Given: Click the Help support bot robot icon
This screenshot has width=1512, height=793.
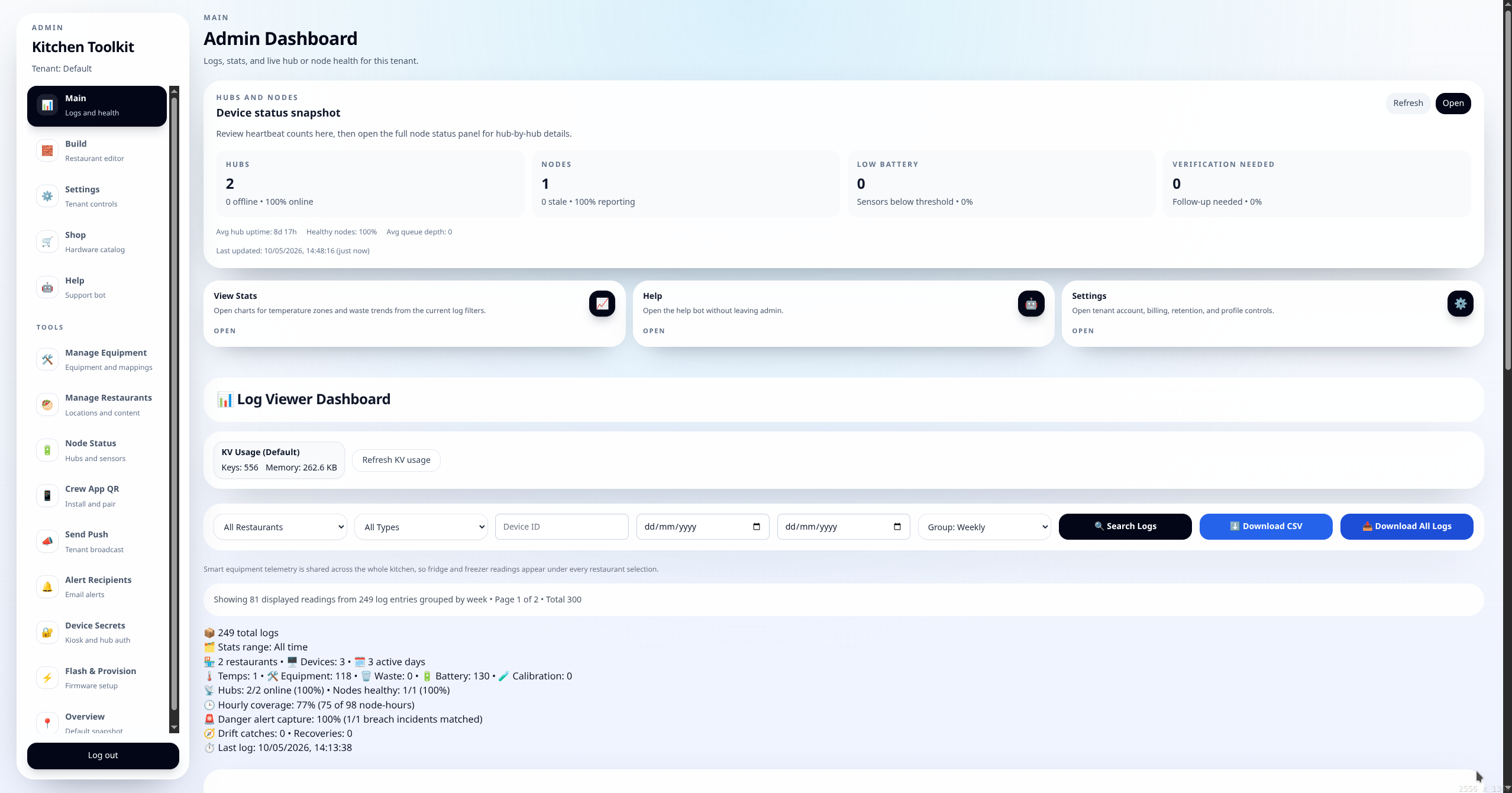Looking at the screenshot, I should (47, 288).
